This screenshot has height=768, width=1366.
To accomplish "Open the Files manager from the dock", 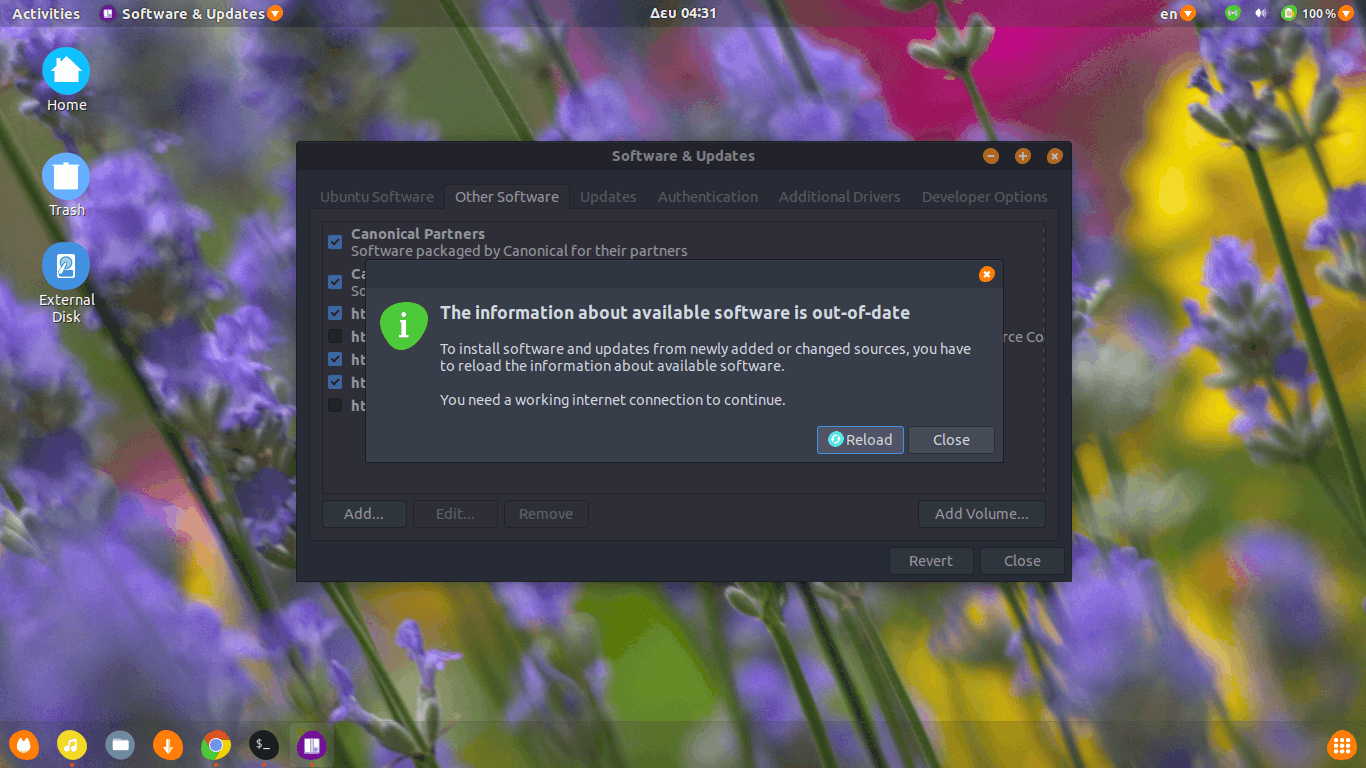I will (x=120, y=745).
